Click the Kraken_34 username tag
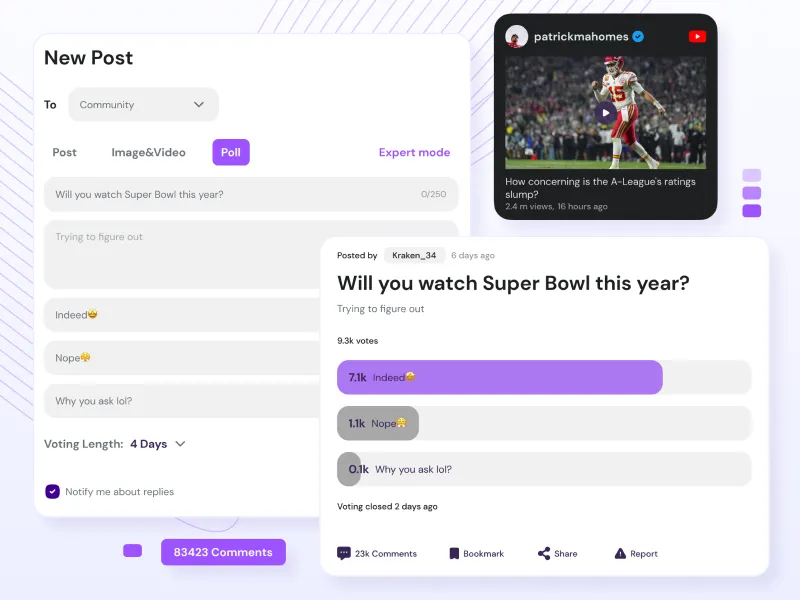The height and width of the screenshot is (600, 800). click(x=414, y=255)
